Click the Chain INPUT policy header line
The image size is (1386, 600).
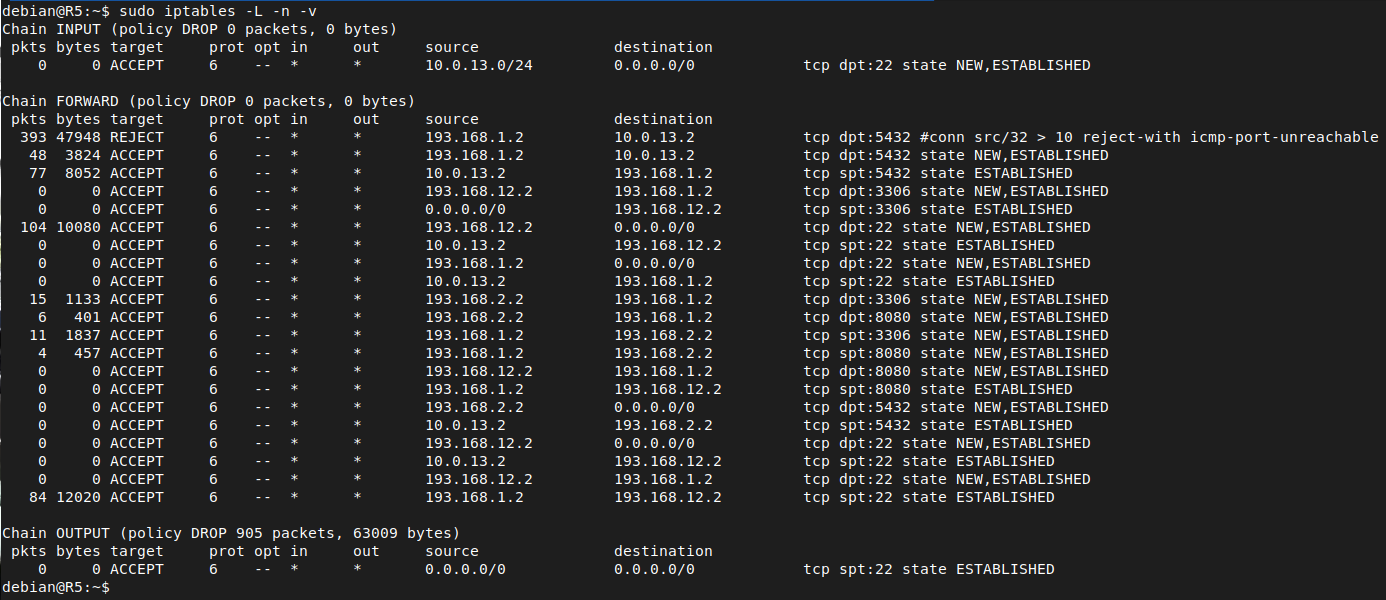[x=200, y=29]
